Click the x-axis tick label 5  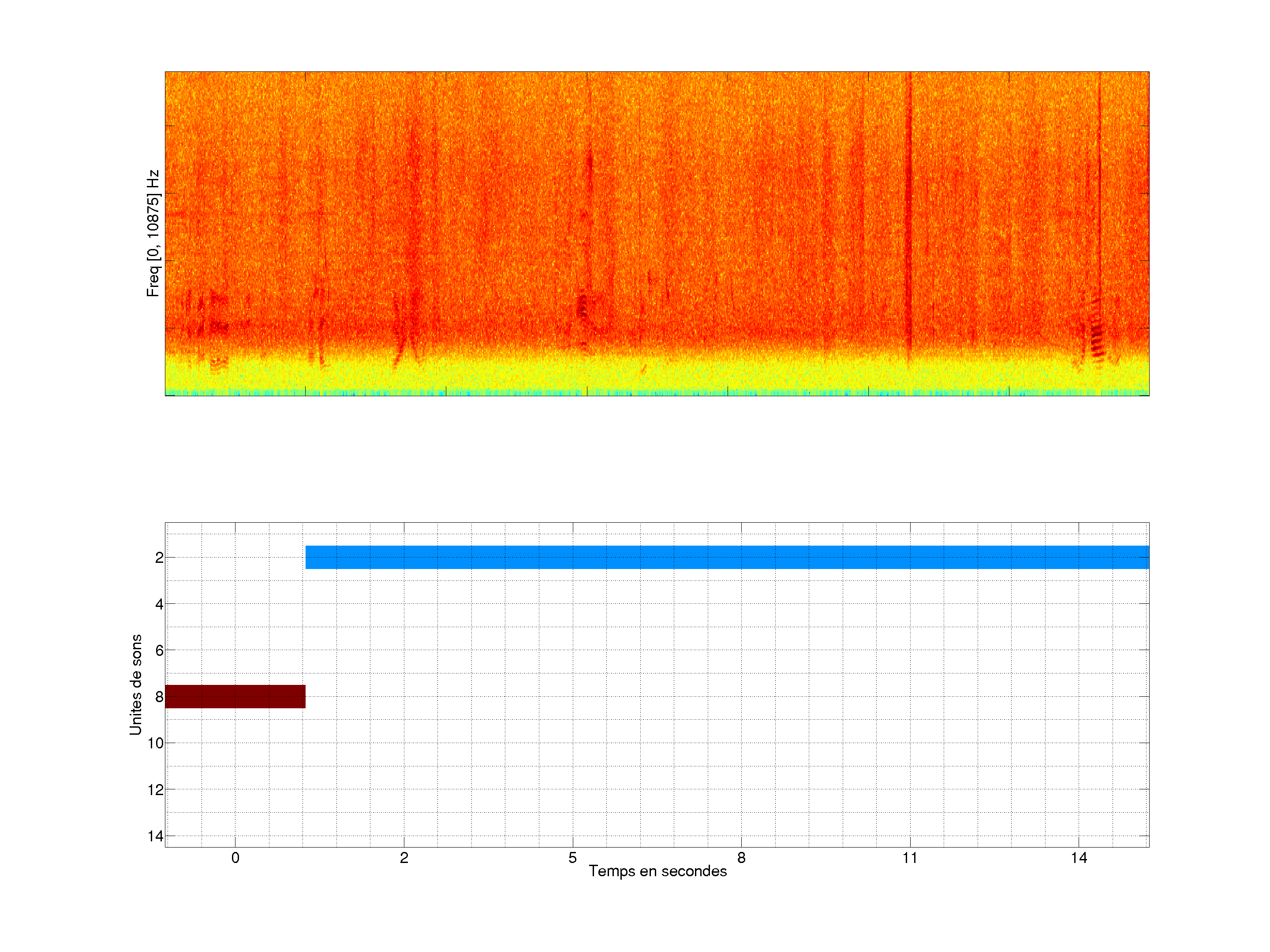tap(572, 858)
